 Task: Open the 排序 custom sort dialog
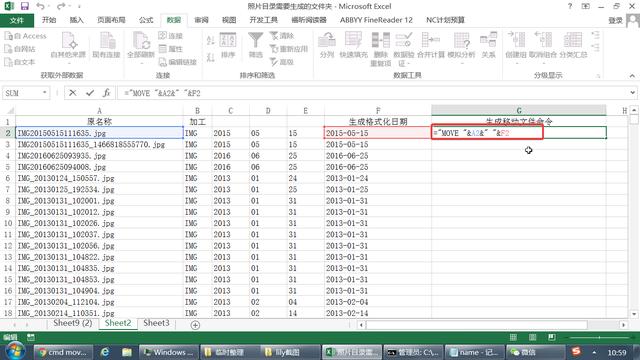coord(228,45)
